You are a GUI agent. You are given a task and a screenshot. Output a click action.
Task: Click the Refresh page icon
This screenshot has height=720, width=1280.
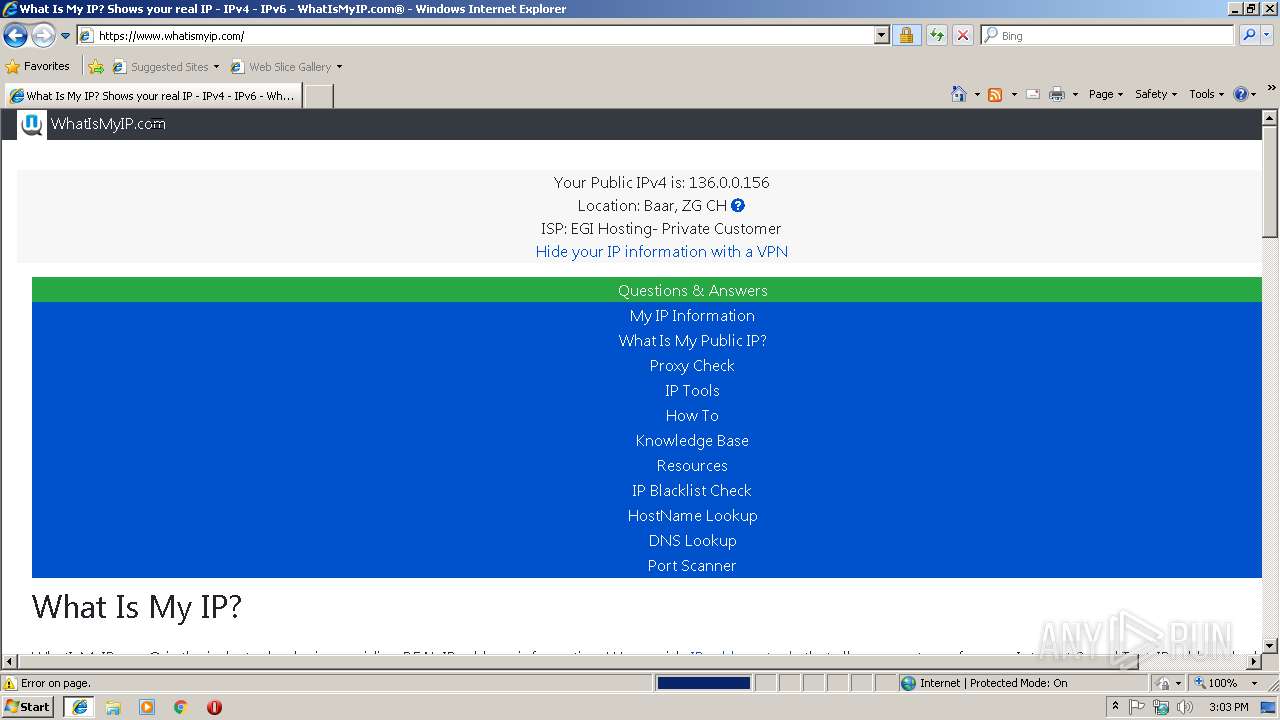[x=936, y=35]
